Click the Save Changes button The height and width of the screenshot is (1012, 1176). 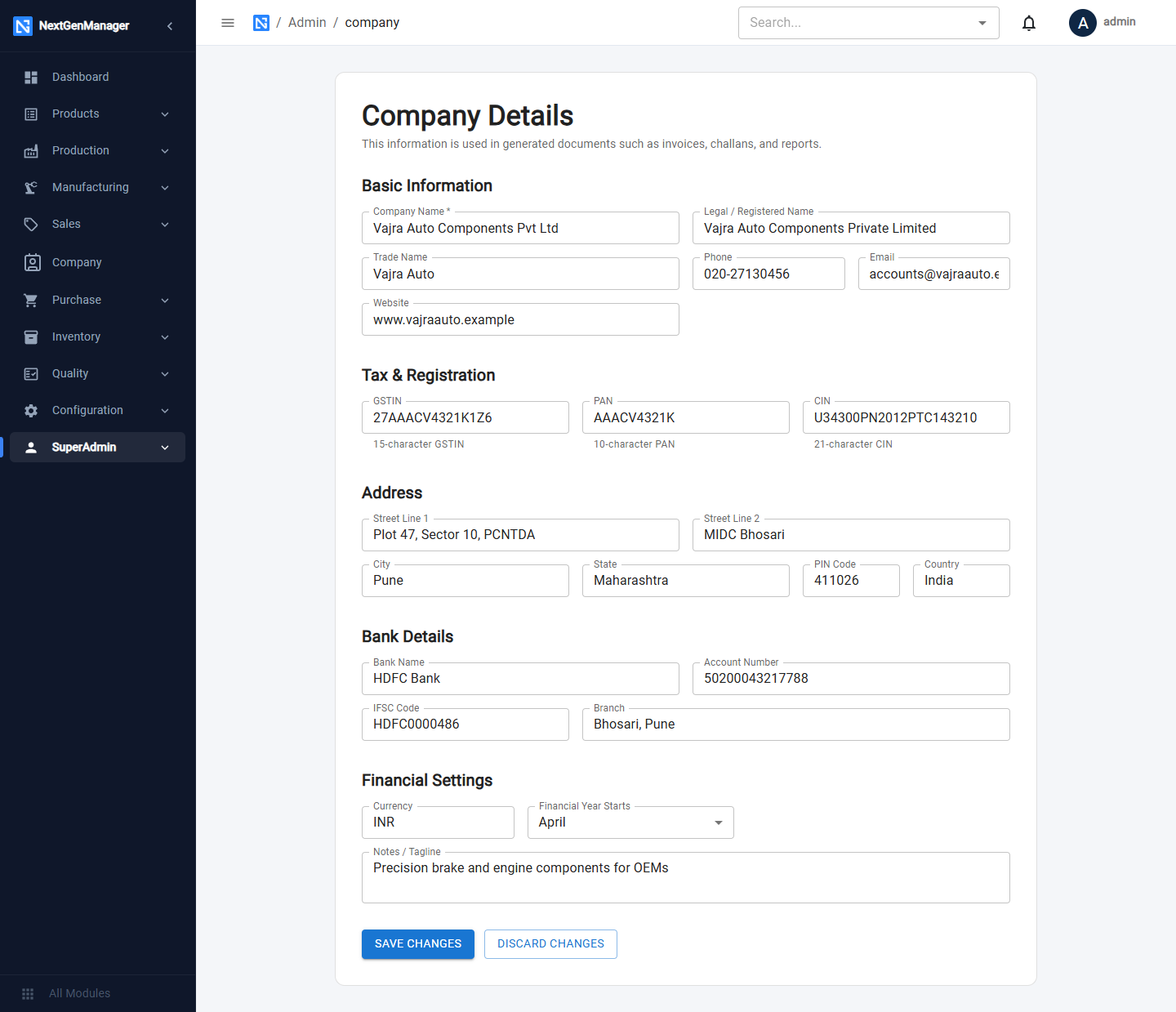[x=418, y=944]
